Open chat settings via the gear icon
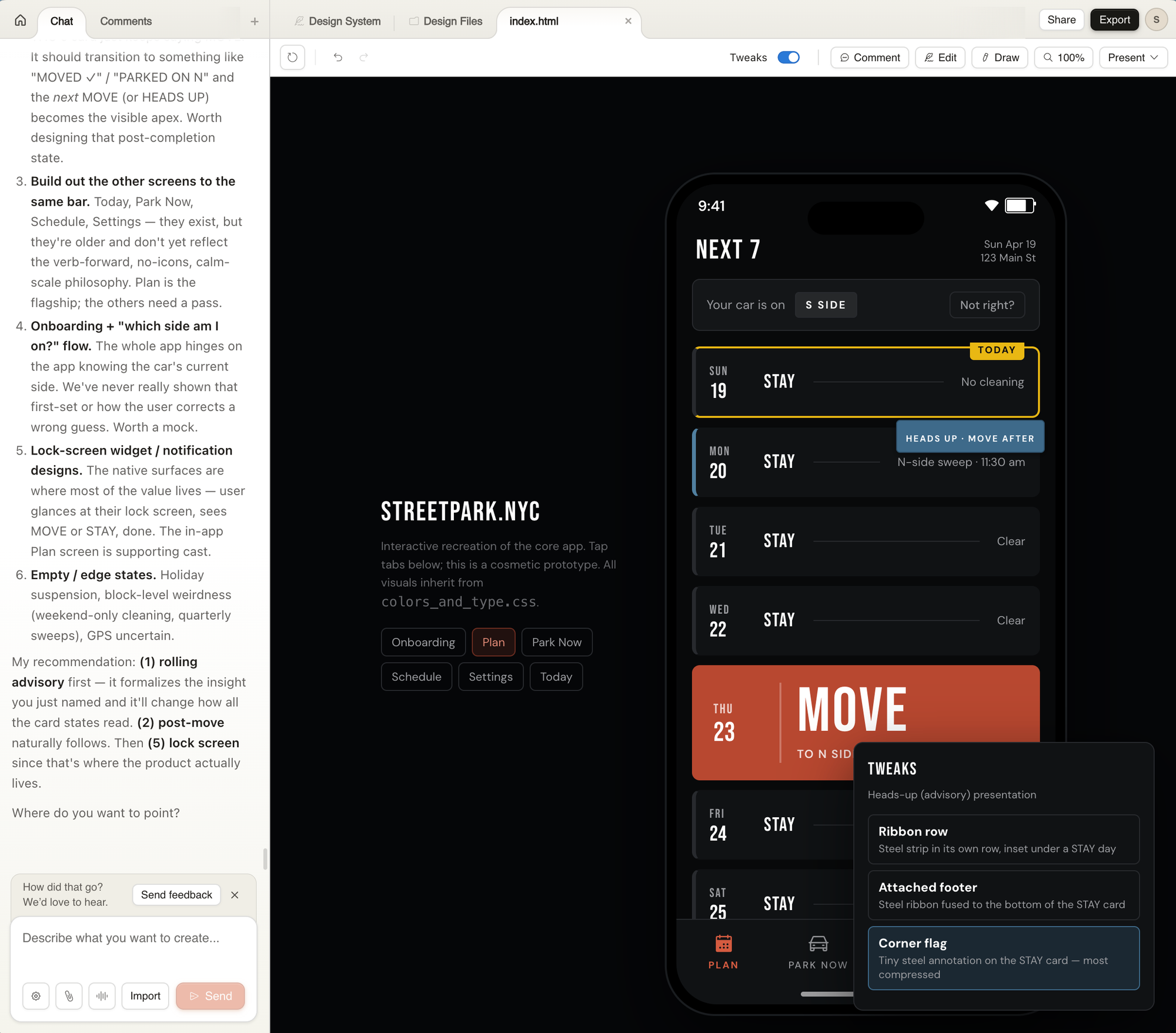Viewport: 1176px width, 1033px height. click(36, 996)
